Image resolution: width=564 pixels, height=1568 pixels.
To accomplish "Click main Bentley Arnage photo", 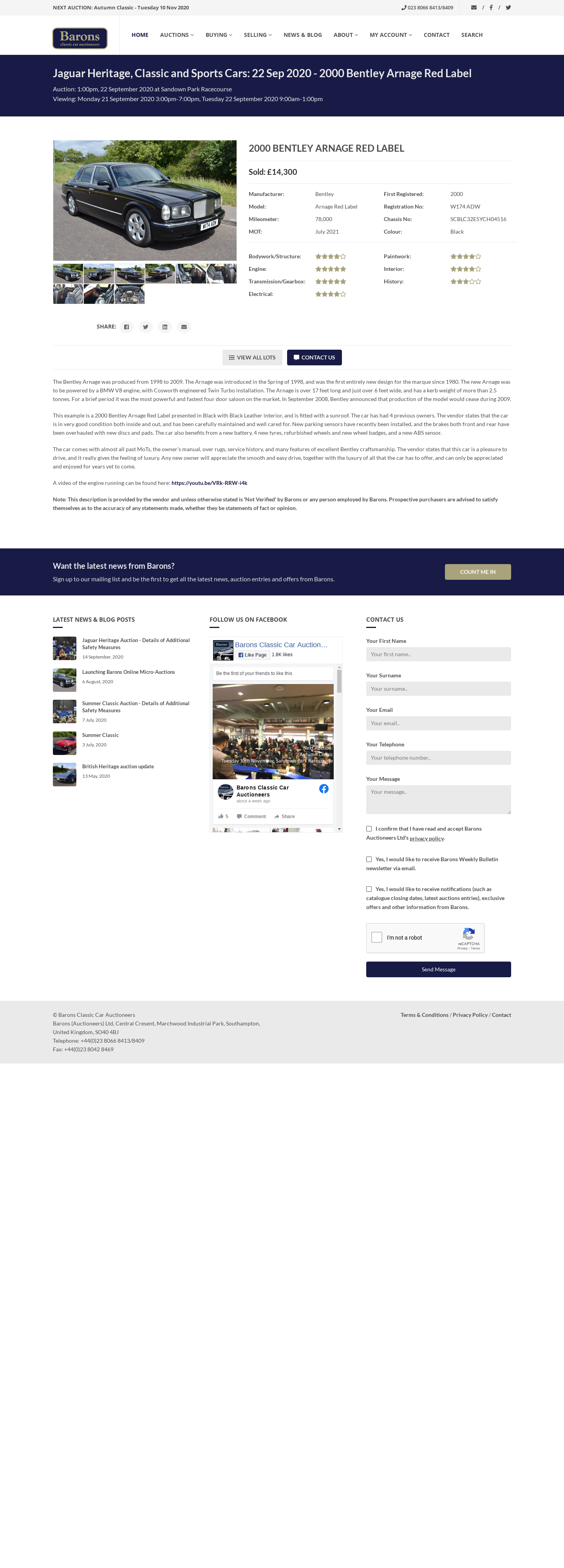I will (145, 200).
